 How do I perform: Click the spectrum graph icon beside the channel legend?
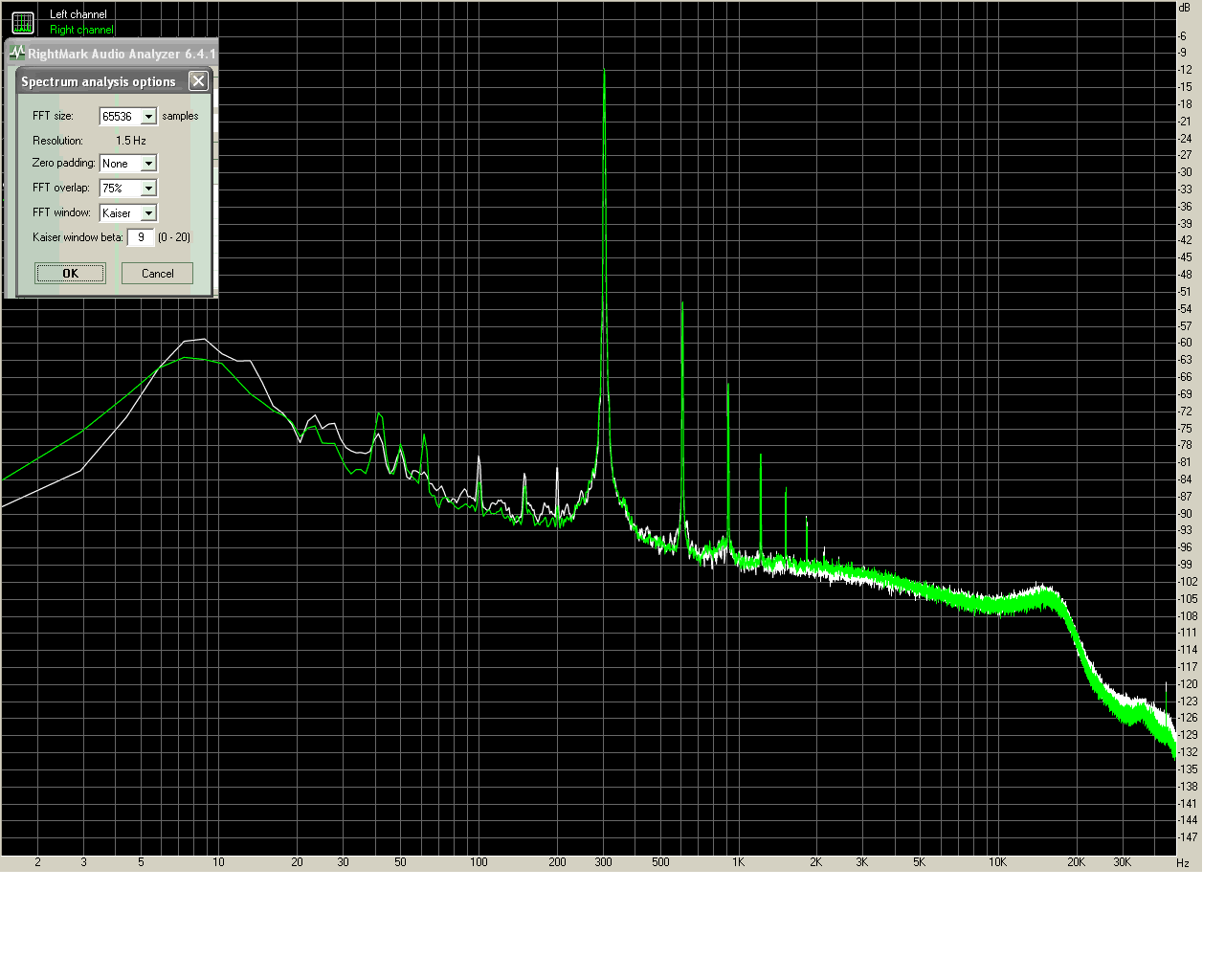[x=23, y=22]
